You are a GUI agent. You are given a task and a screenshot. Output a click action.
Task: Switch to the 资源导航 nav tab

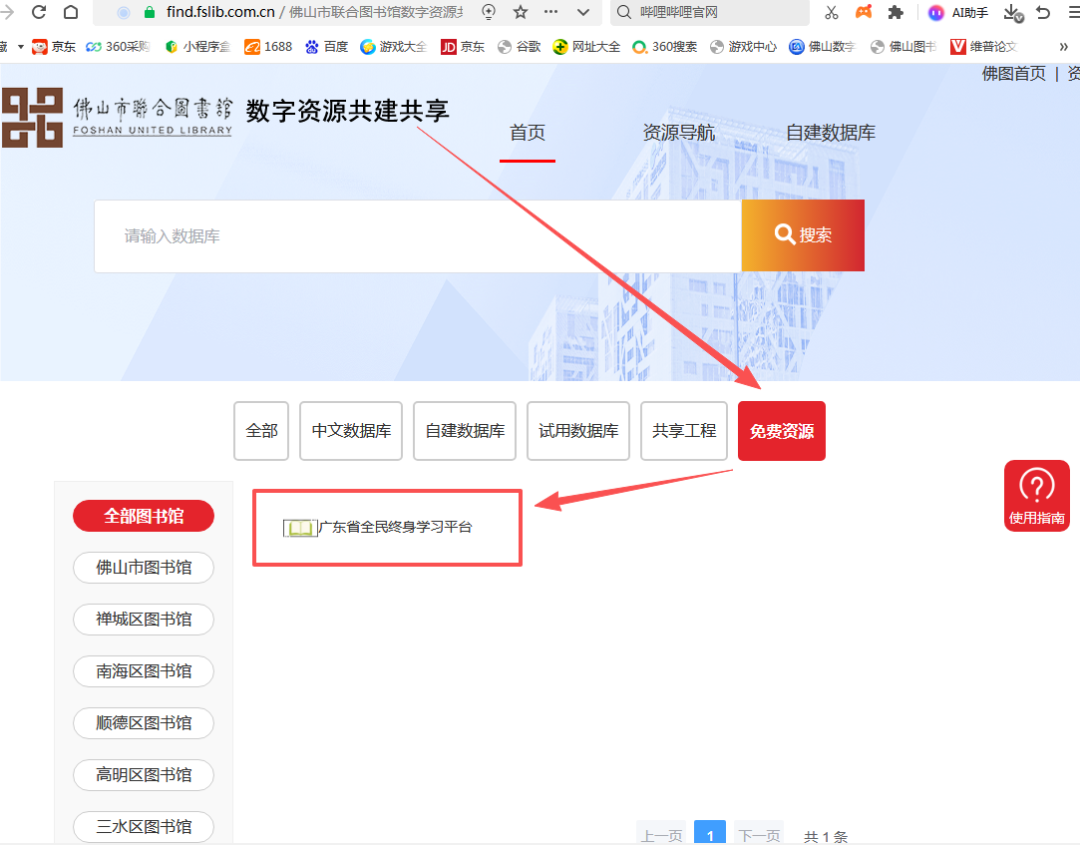click(x=678, y=132)
